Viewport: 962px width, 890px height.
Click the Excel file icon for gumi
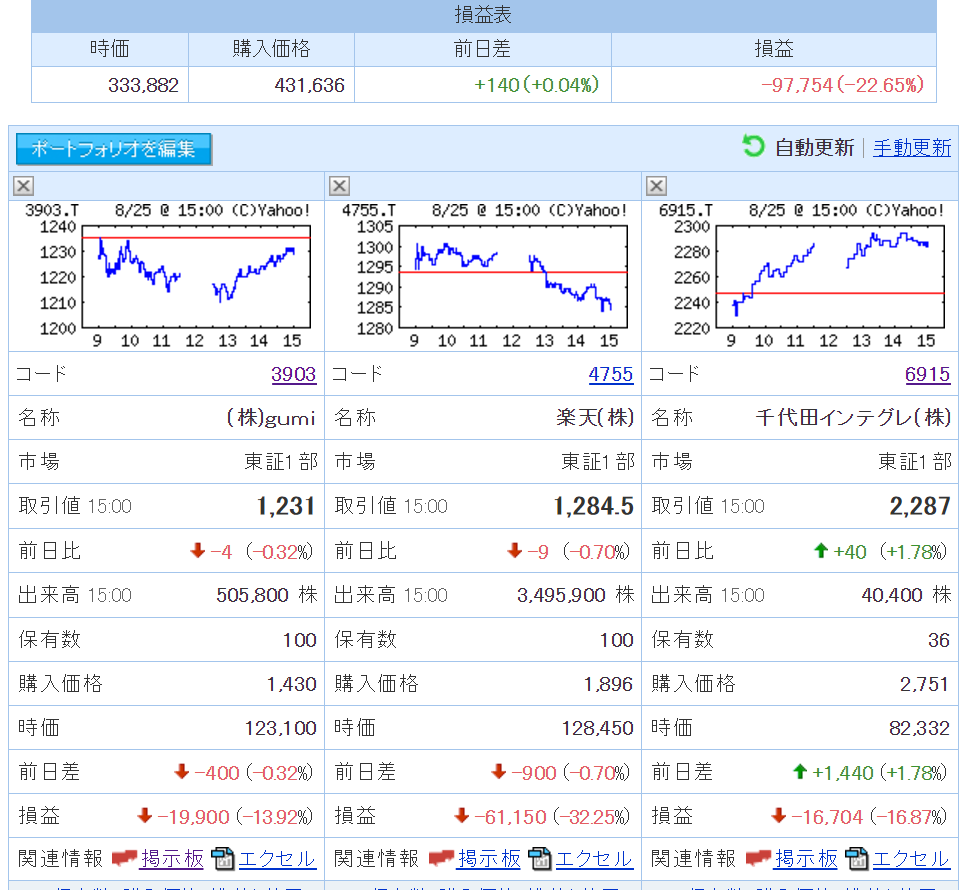[223, 859]
